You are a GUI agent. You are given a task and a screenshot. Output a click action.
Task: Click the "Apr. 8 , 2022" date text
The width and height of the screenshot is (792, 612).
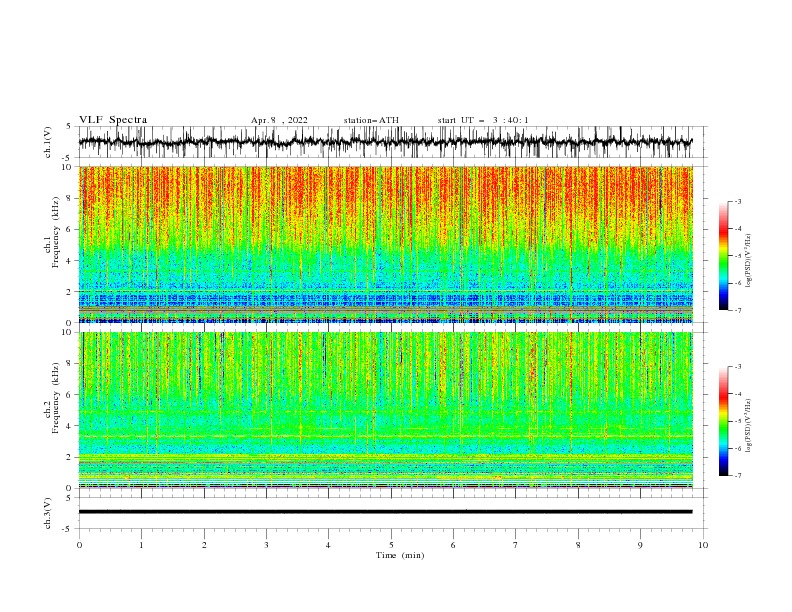click(279, 120)
